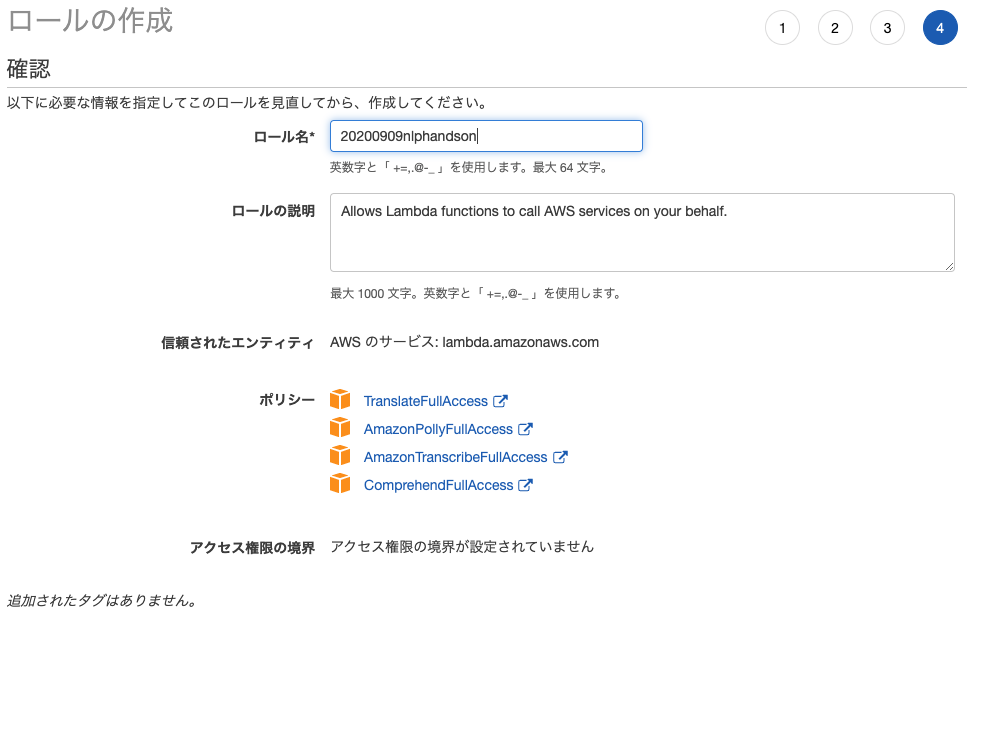Click the TranslateFullAccess orange box icon
998x745 pixels.
340,400
